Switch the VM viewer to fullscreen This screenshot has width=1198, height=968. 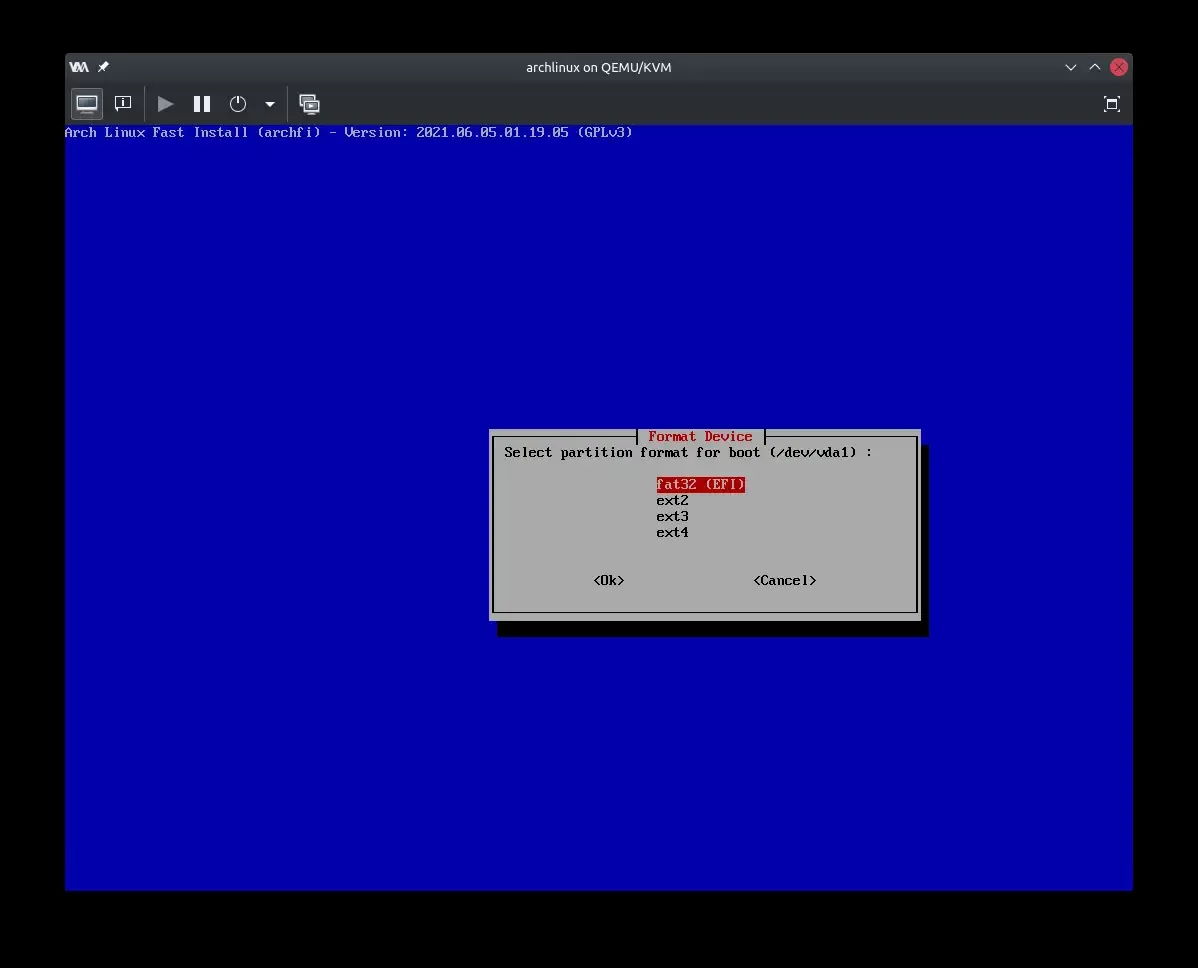coord(1111,104)
